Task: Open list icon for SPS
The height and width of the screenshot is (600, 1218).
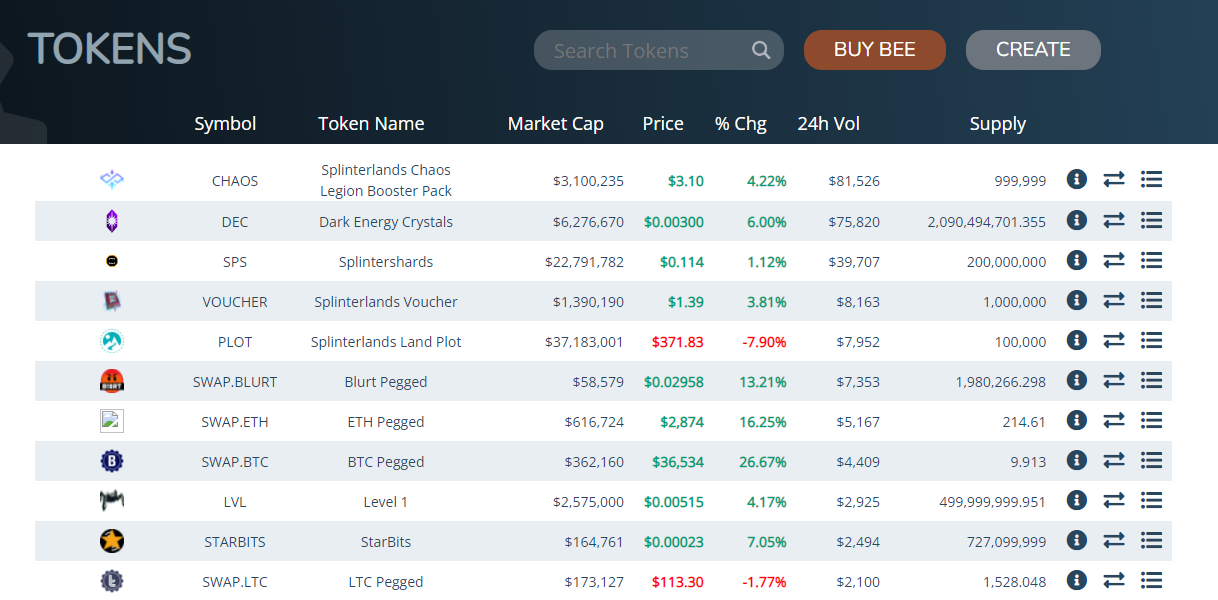Action: (1151, 260)
